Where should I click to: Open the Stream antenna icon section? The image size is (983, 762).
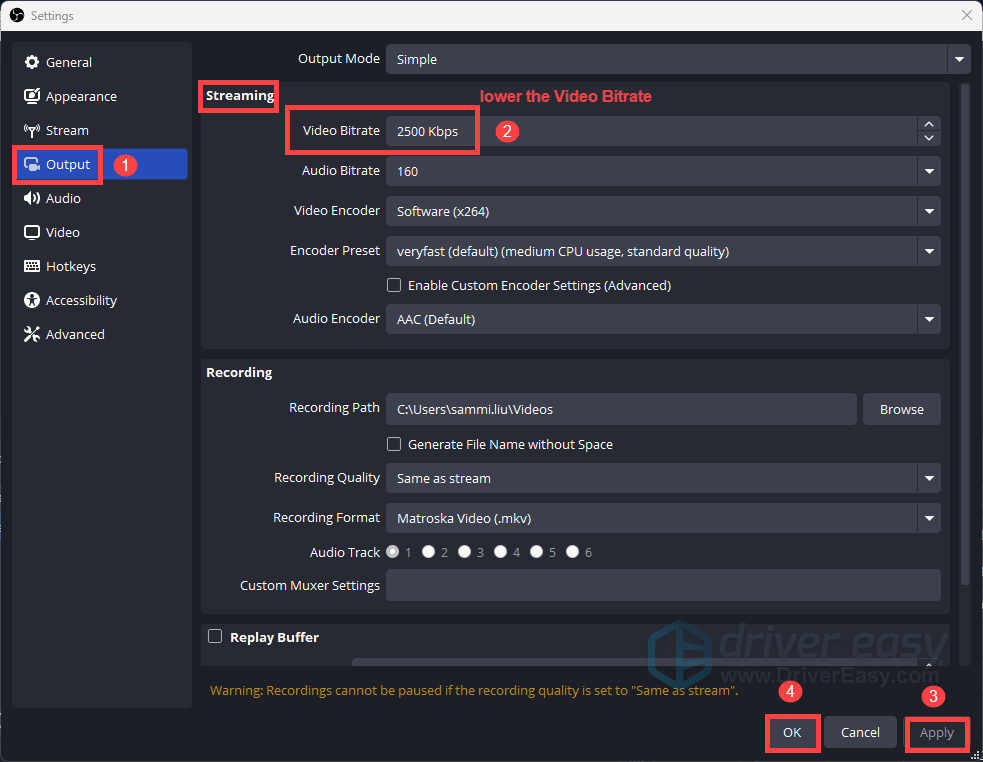pyautogui.click(x=31, y=130)
